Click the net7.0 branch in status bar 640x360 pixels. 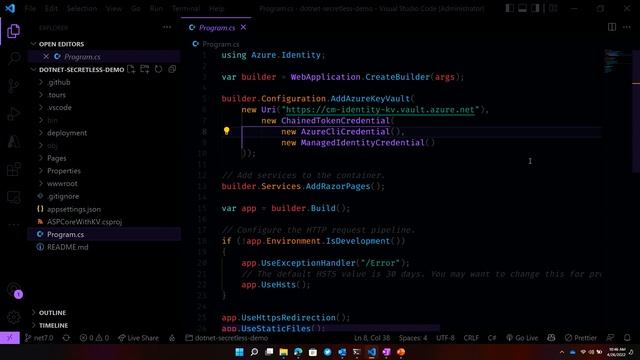pyautogui.click(x=40, y=338)
